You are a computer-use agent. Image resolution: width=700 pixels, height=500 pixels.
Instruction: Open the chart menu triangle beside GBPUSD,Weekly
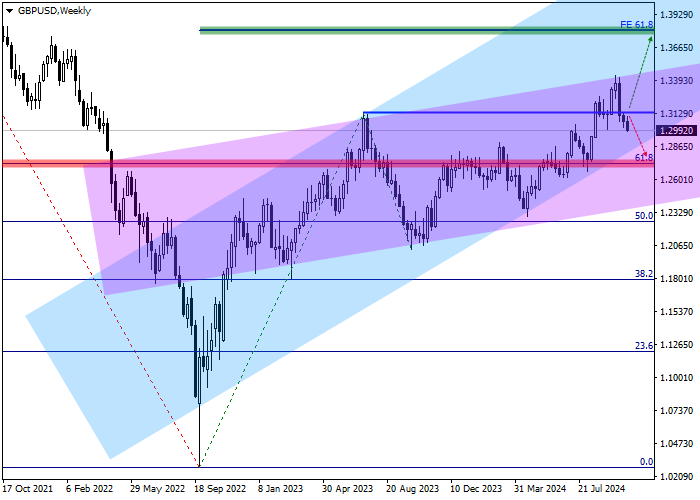point(9,11)
